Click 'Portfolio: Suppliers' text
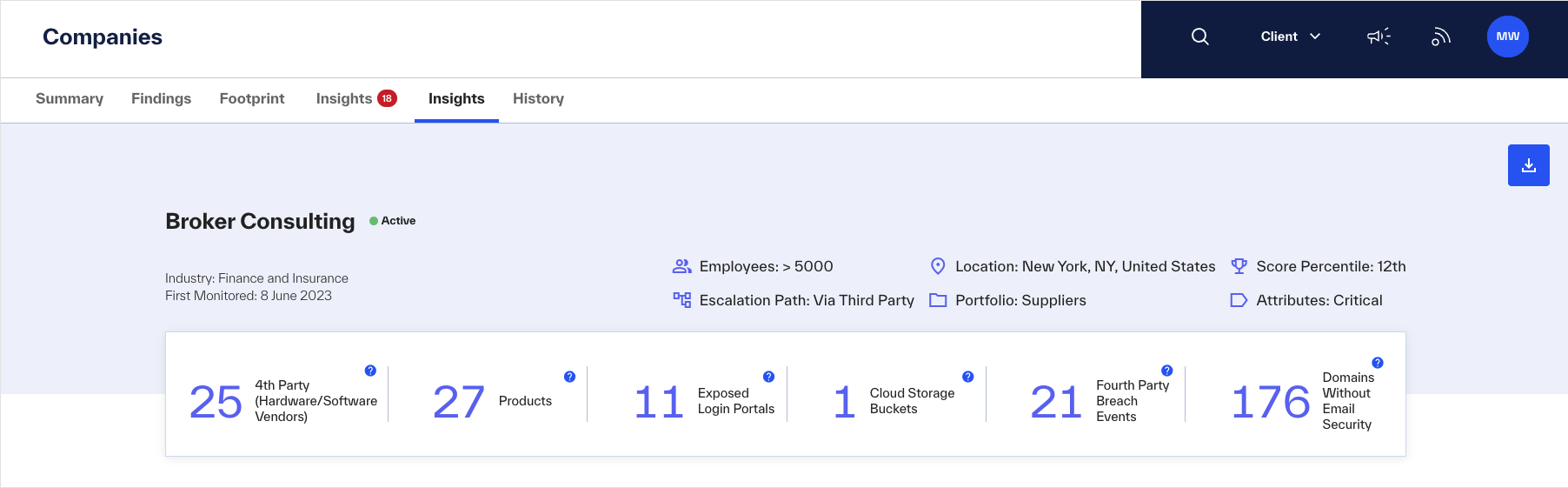The width and height of the screenshot is (1568, 488). [1020, 300]
